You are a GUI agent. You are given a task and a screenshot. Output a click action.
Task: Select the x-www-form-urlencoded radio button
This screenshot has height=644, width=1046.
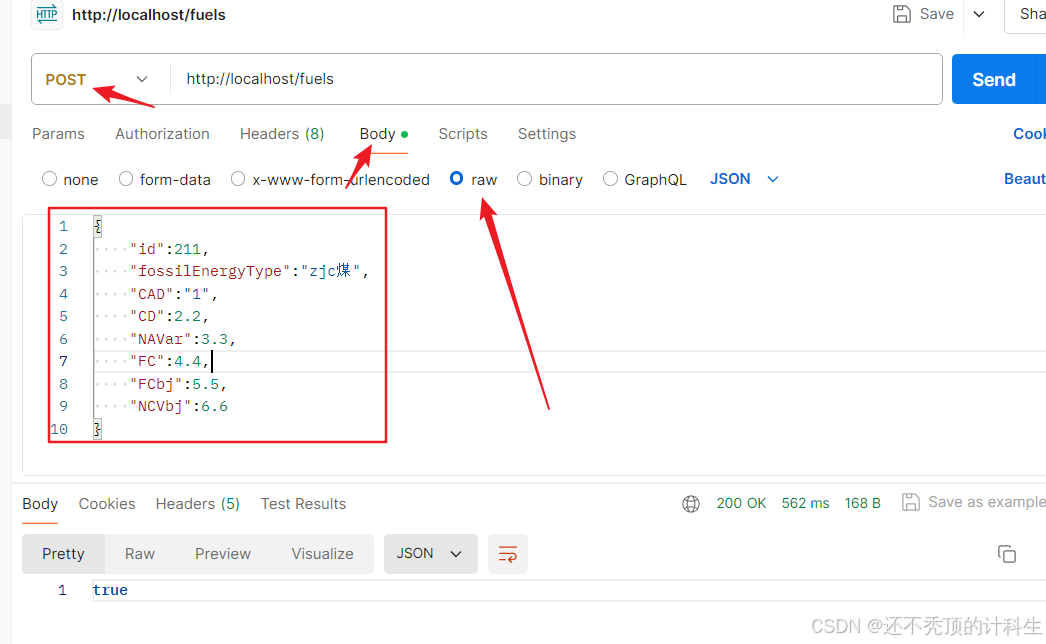238,179
